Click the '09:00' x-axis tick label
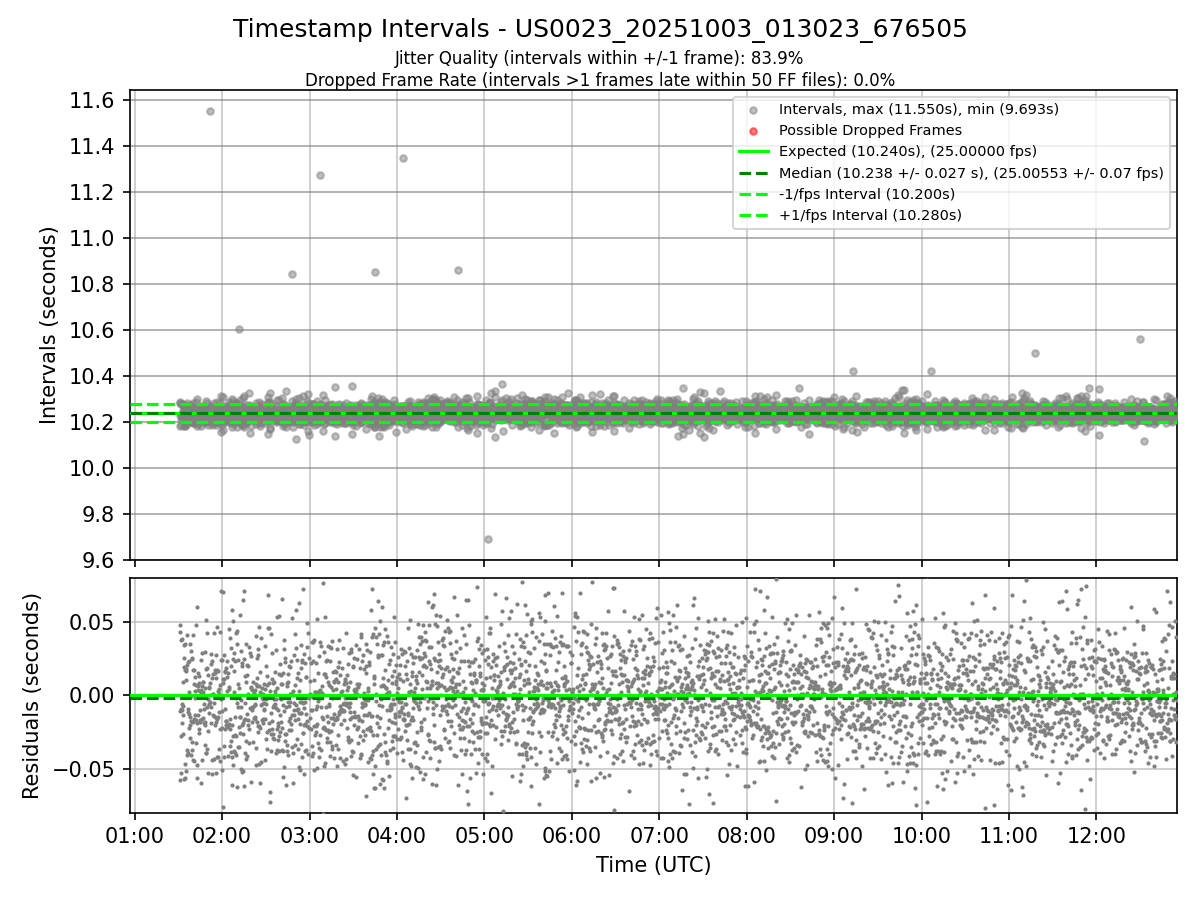The image size is (1200, 900). (x=834, y=834)
